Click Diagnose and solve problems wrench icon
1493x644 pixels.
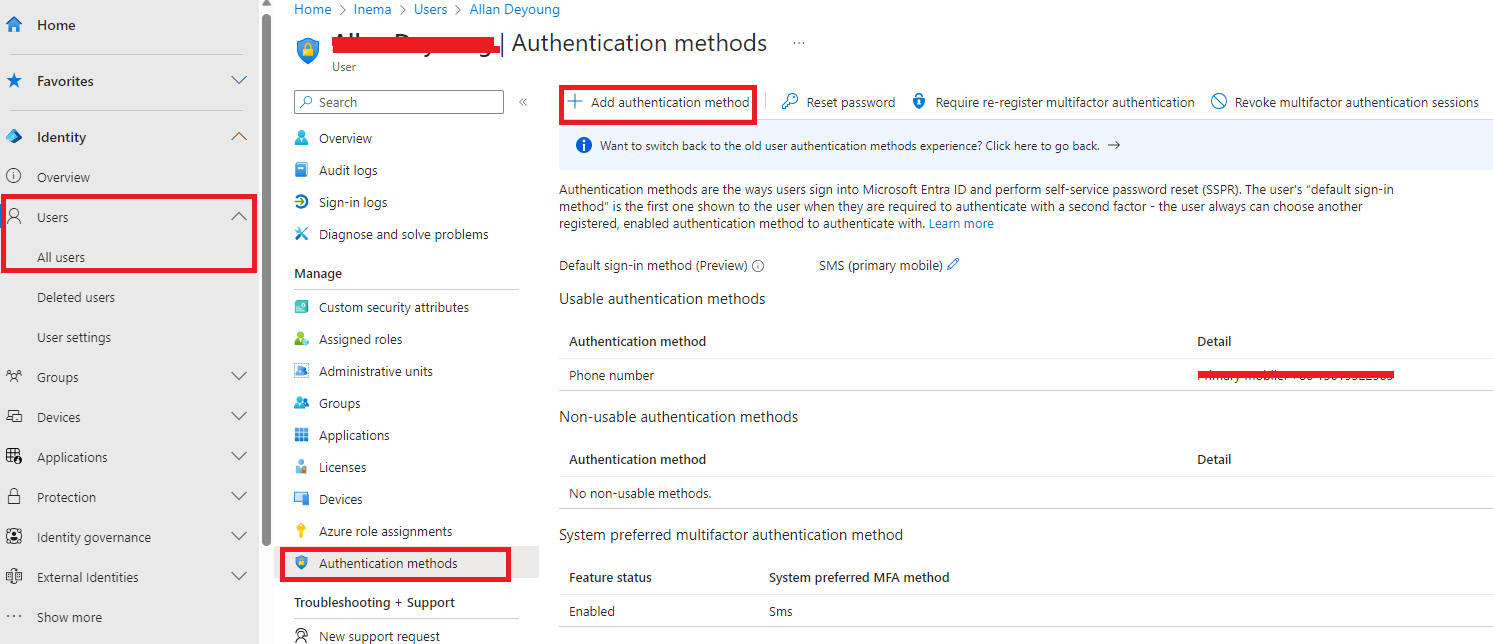(302, 233)
